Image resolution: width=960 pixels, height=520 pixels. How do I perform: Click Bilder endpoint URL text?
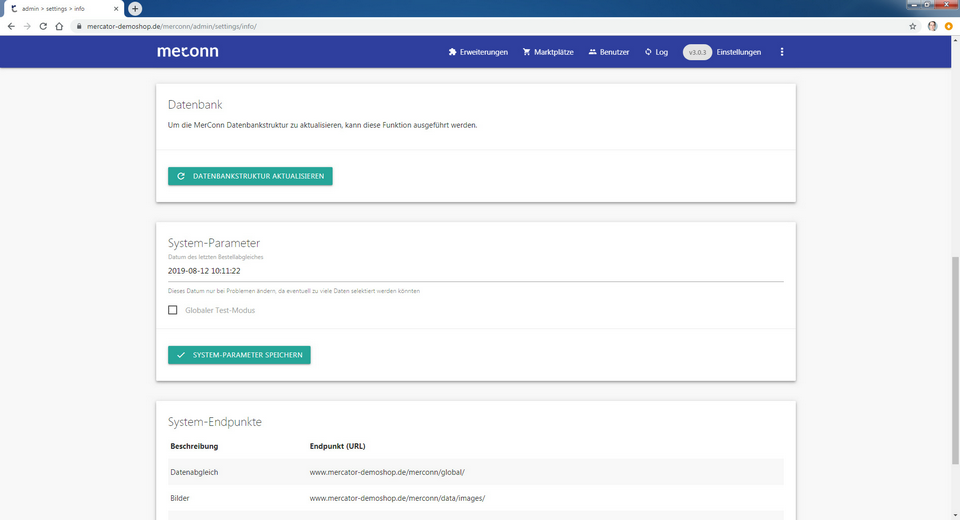pos(397,498)
